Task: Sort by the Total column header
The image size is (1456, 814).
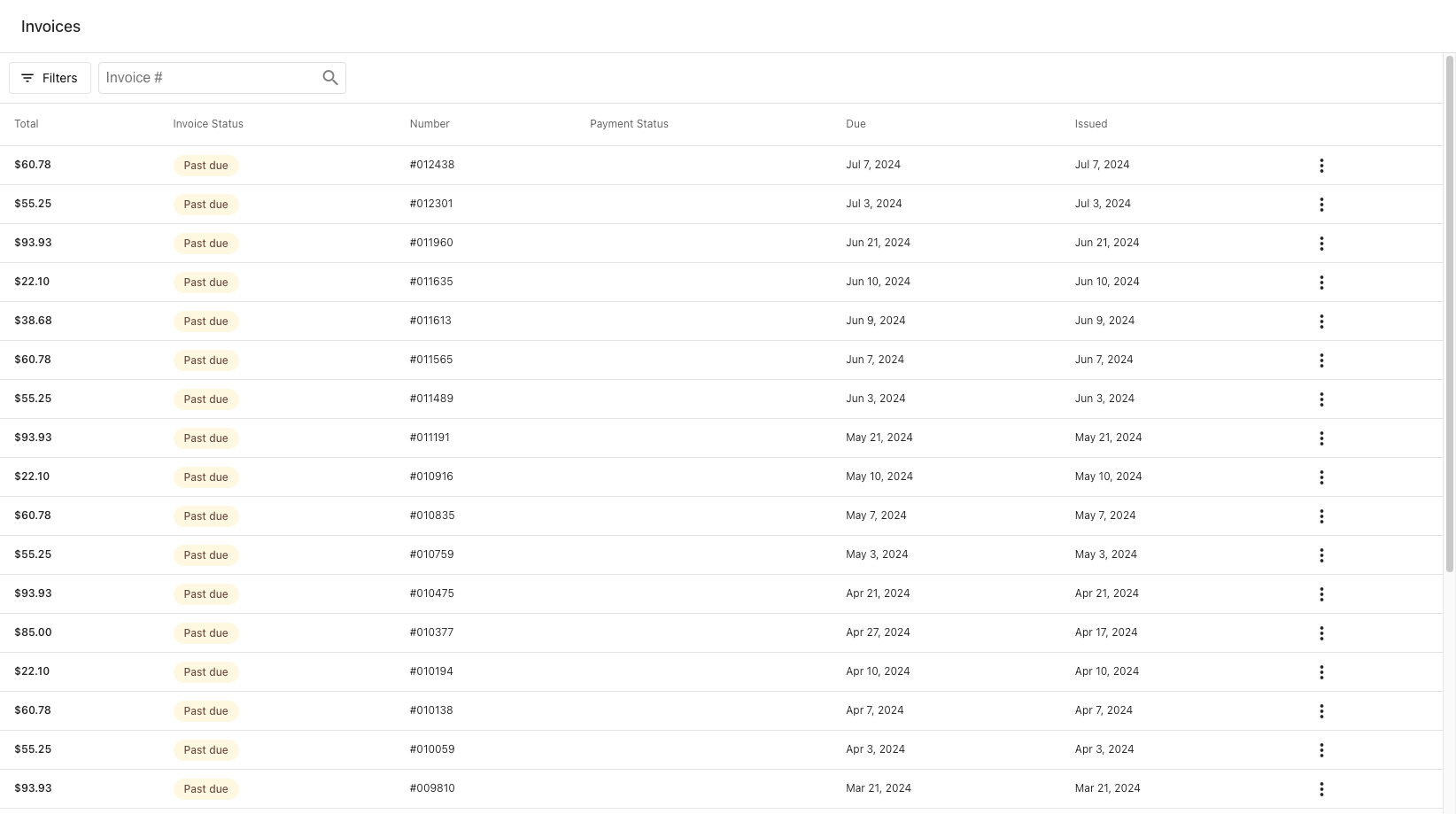Action: 26,124
